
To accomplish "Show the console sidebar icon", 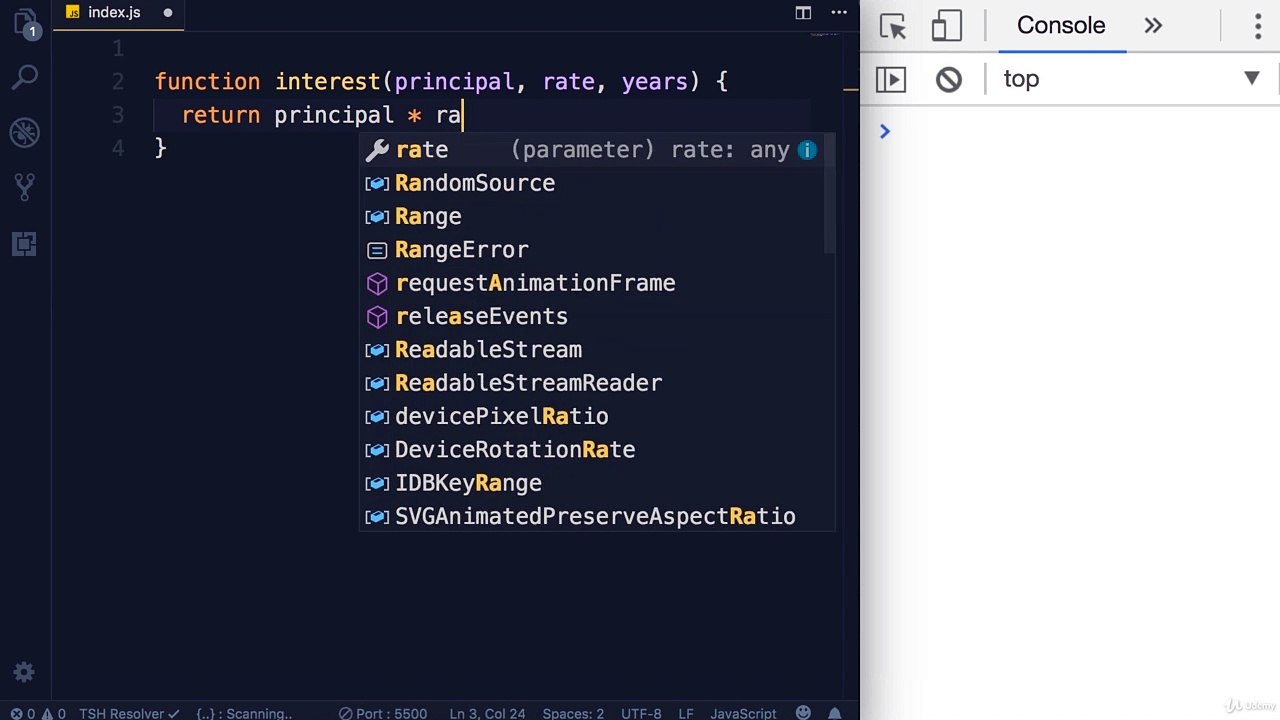I will click(x=891, y=79).
